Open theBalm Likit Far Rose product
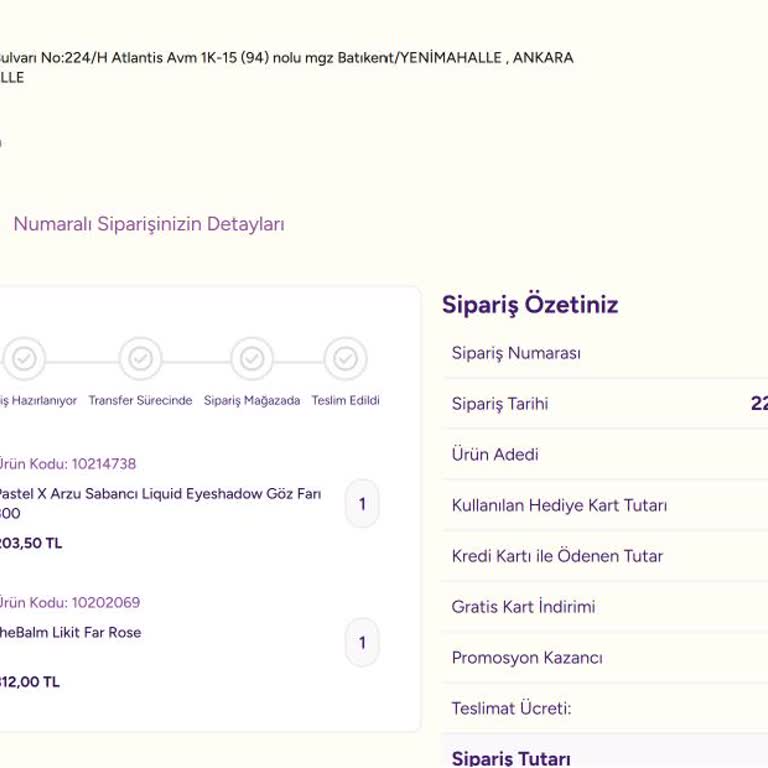Image resolution: width=768 pixels, height=768 pixels. [x=70, y=632]
